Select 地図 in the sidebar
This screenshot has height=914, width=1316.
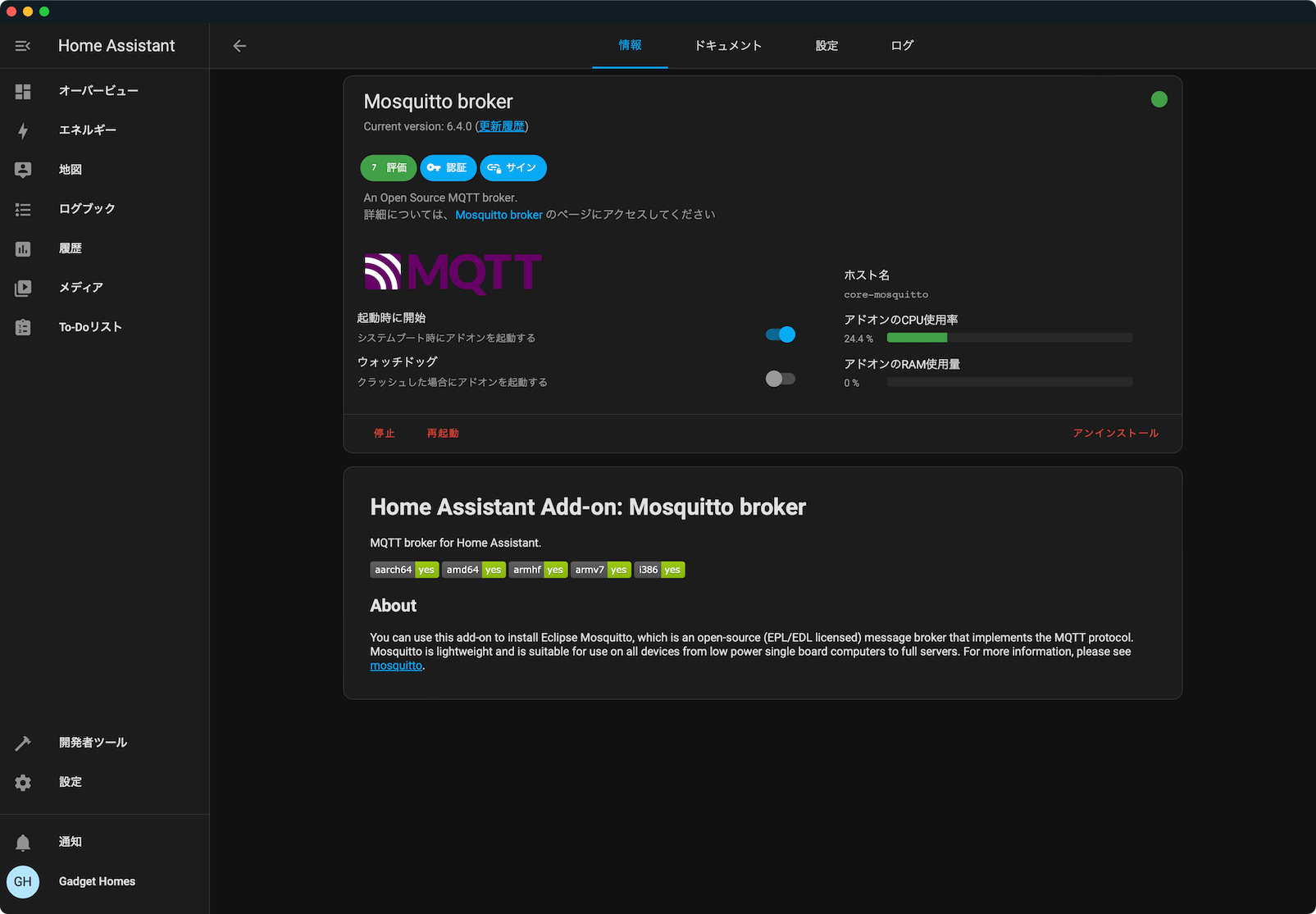(x=105, y=170)
